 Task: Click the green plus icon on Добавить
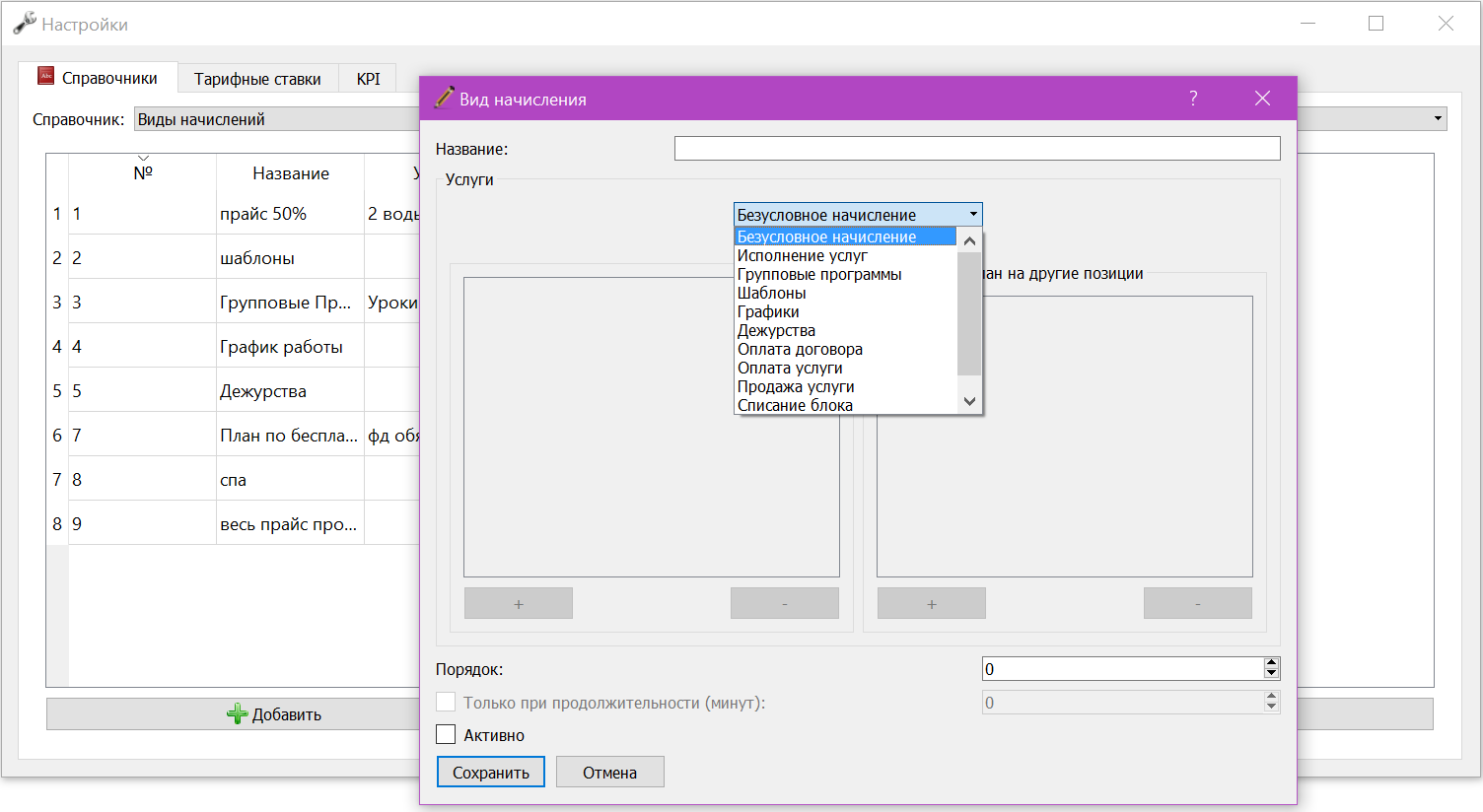237,714
